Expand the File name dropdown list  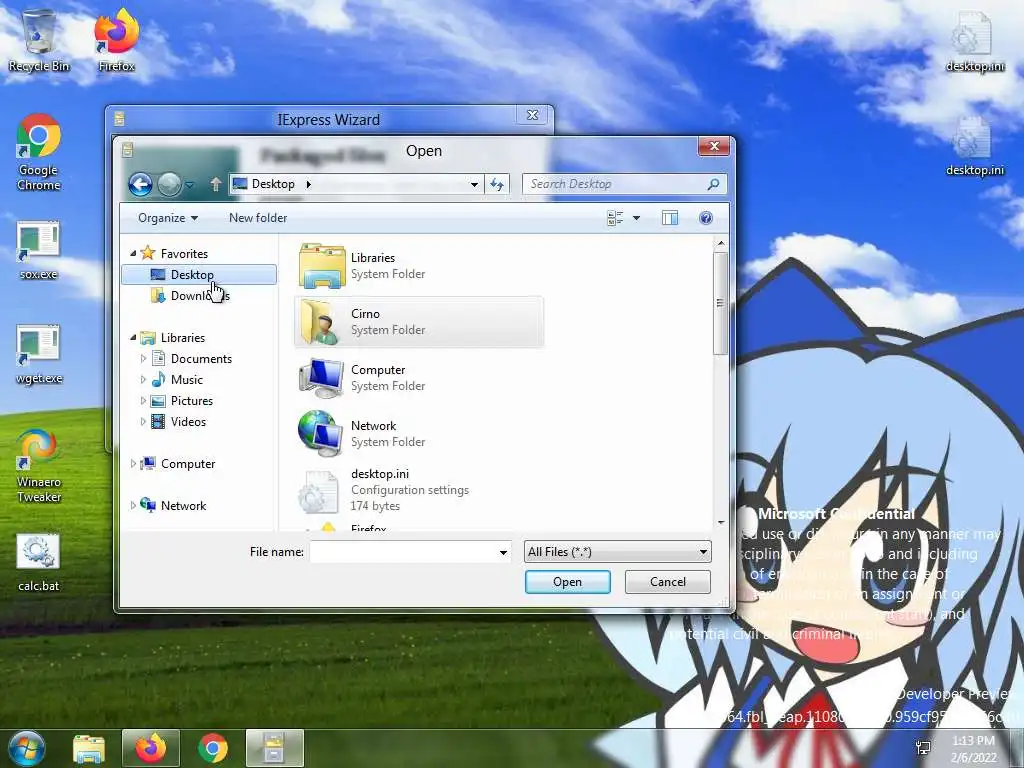(503, 552)
